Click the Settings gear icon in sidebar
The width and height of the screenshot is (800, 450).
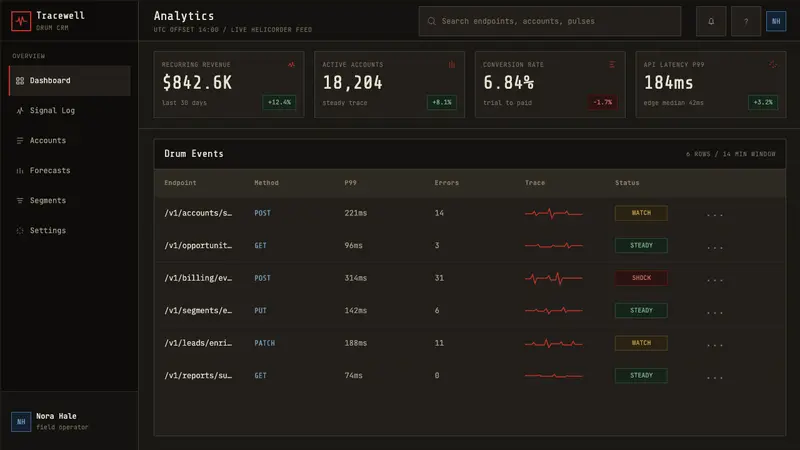tap(20, 231)
